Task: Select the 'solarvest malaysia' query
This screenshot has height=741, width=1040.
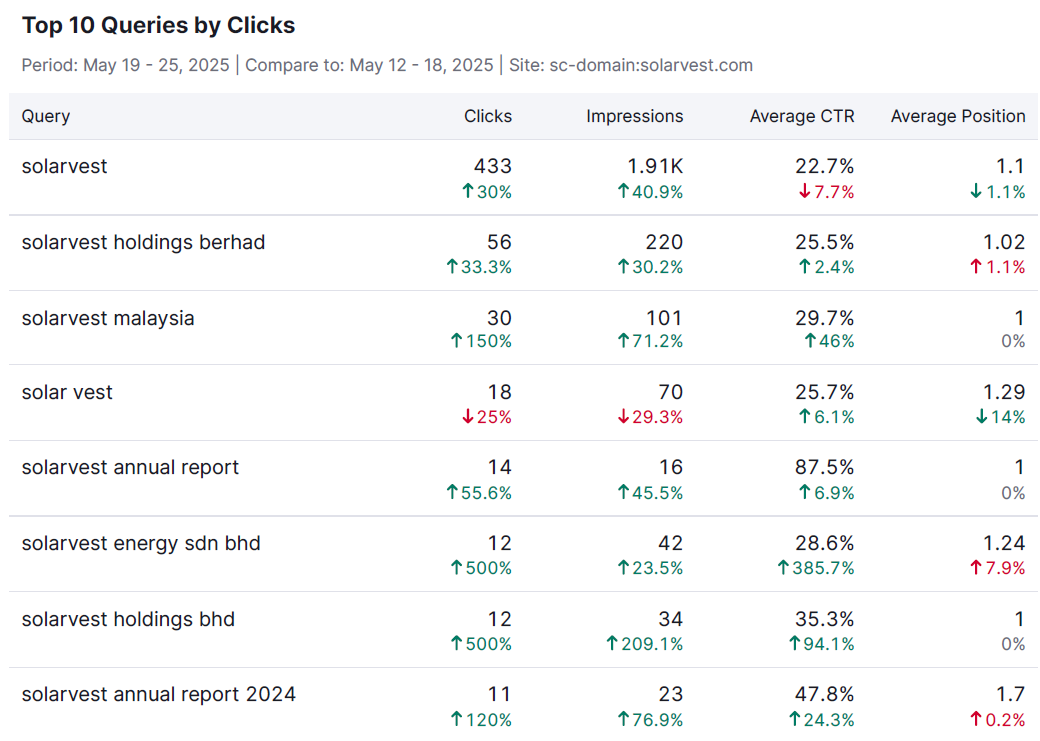Action: pos(108,318)
